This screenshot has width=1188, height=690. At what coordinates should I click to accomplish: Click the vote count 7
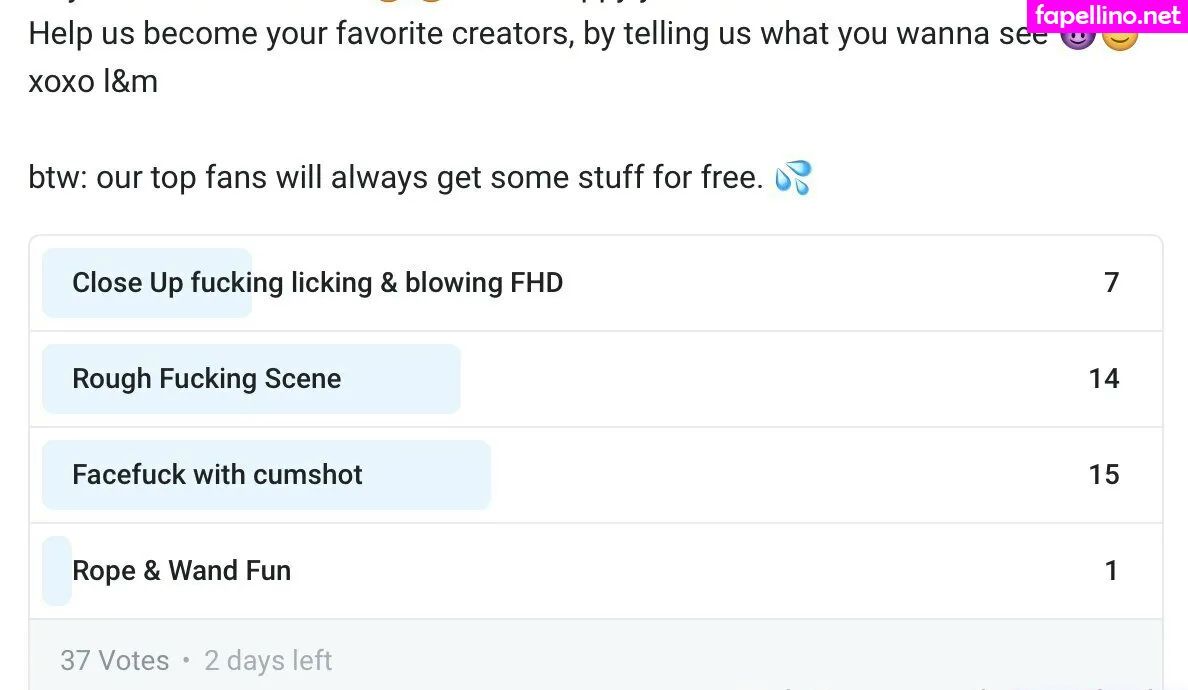(1111, 283)
